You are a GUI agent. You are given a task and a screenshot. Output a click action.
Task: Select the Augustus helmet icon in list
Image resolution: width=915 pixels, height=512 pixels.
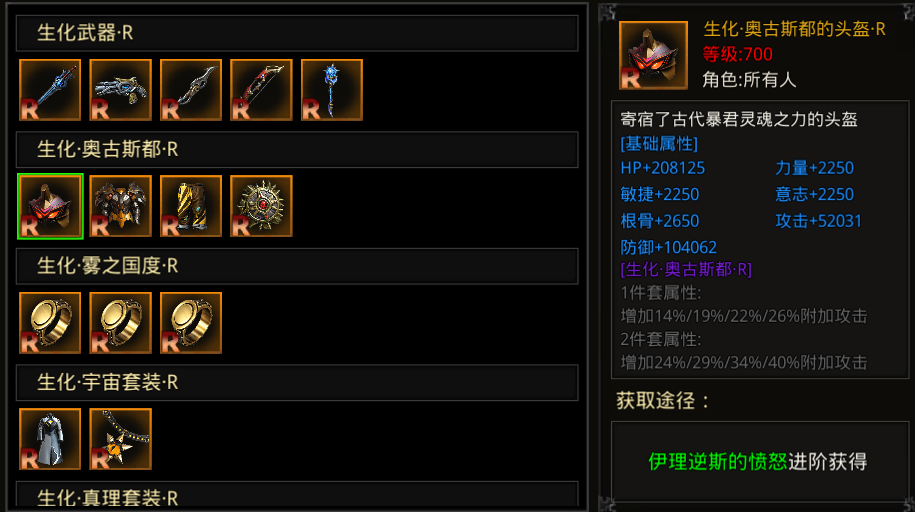(50, 206)
